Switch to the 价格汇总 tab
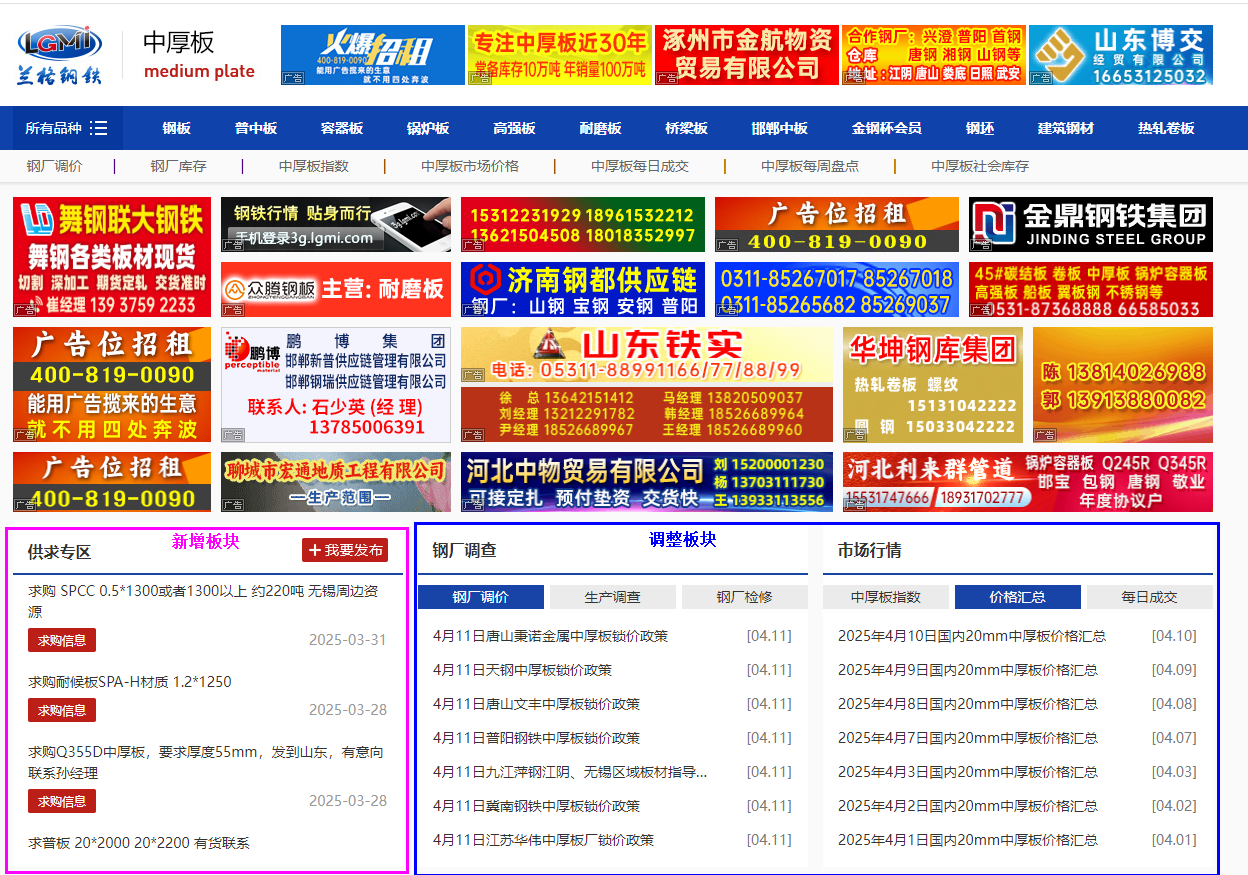The width and height of the screenshot is (1248, 875). pos(1018,597)
